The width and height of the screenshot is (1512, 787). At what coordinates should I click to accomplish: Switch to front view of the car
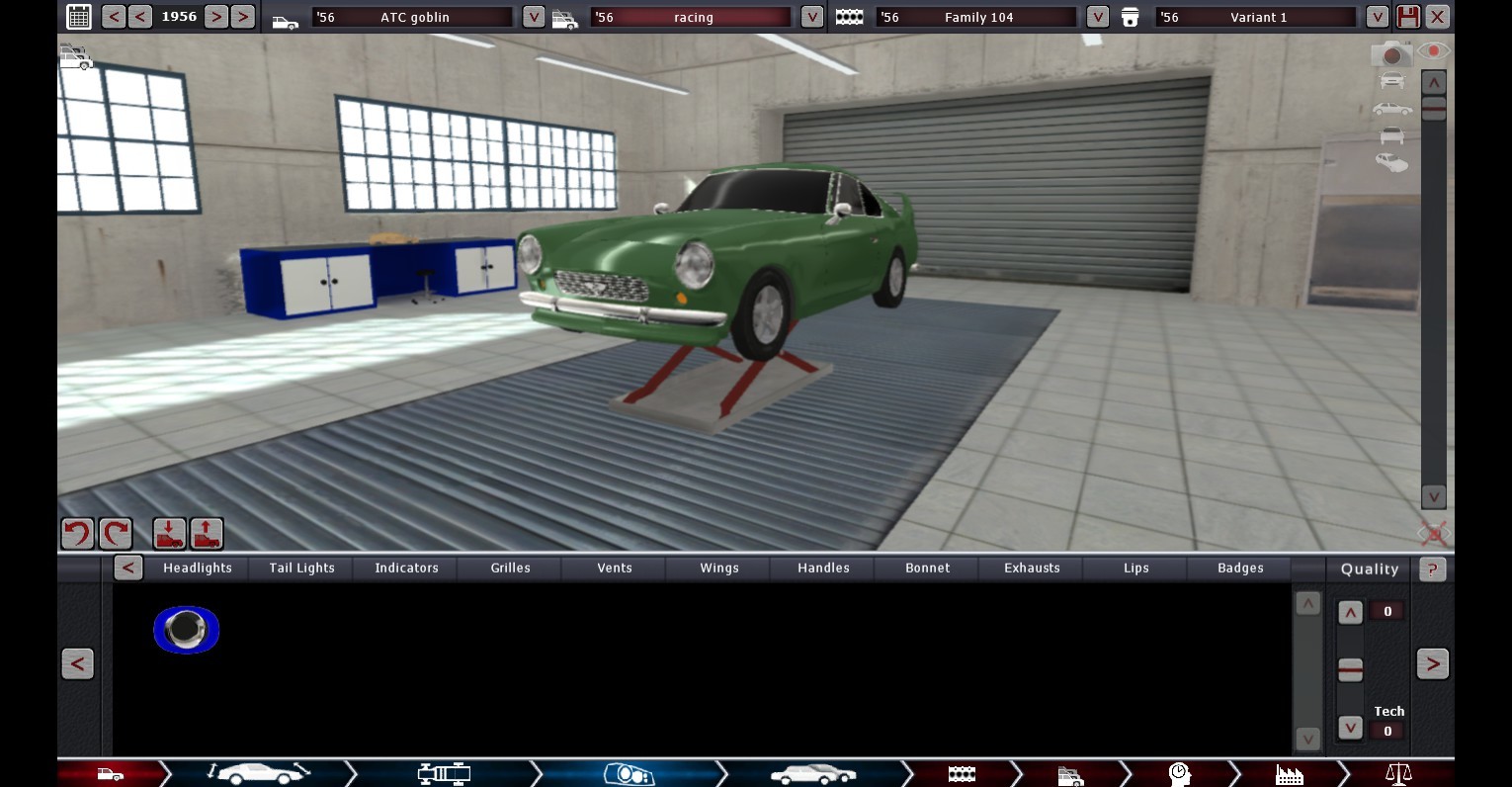click(x=1391, y=81)
